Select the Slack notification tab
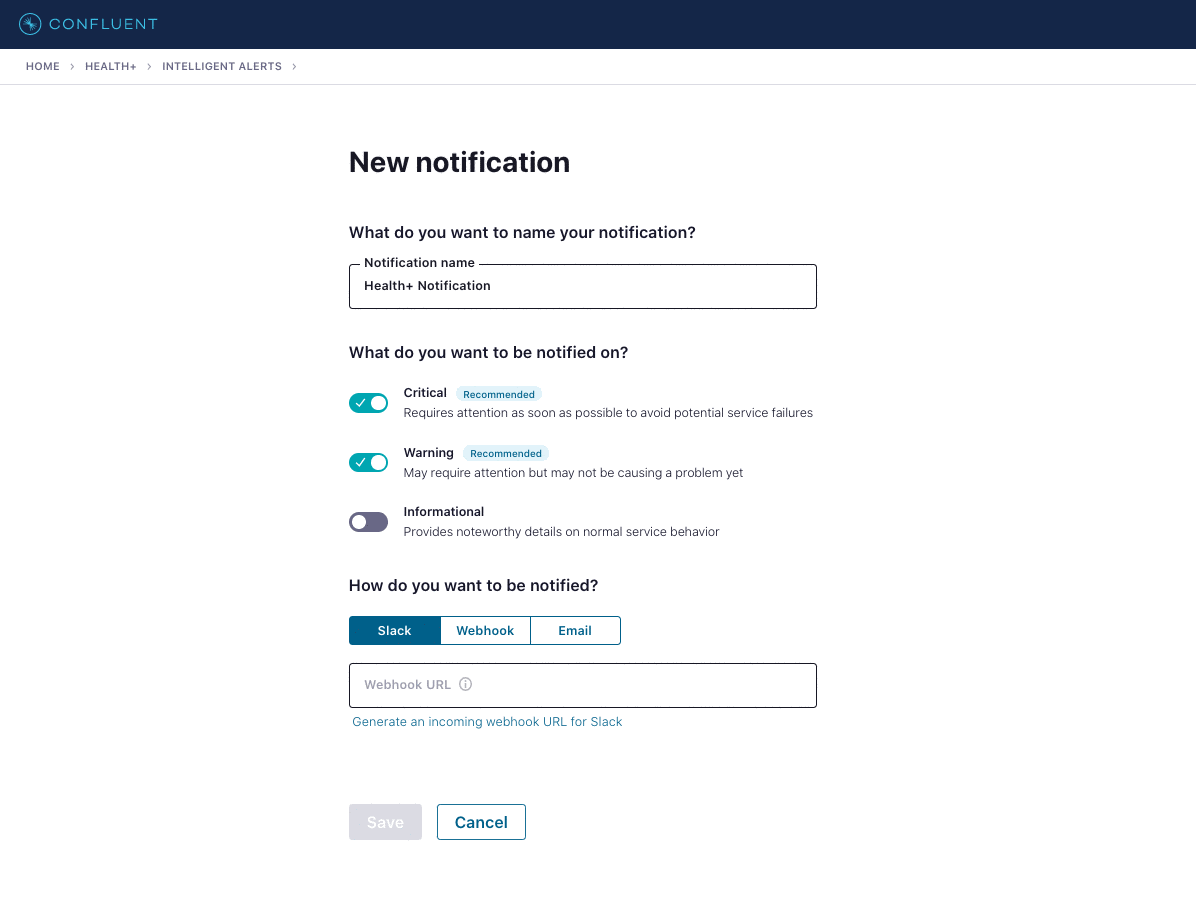The width and height of the screenshot is (1196, 905). click(394, 630)
